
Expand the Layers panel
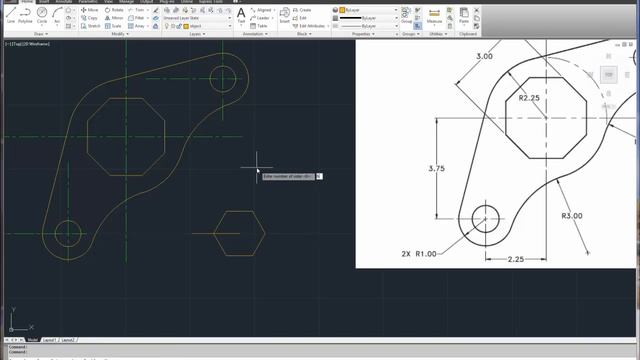click(x=197, y=34)
